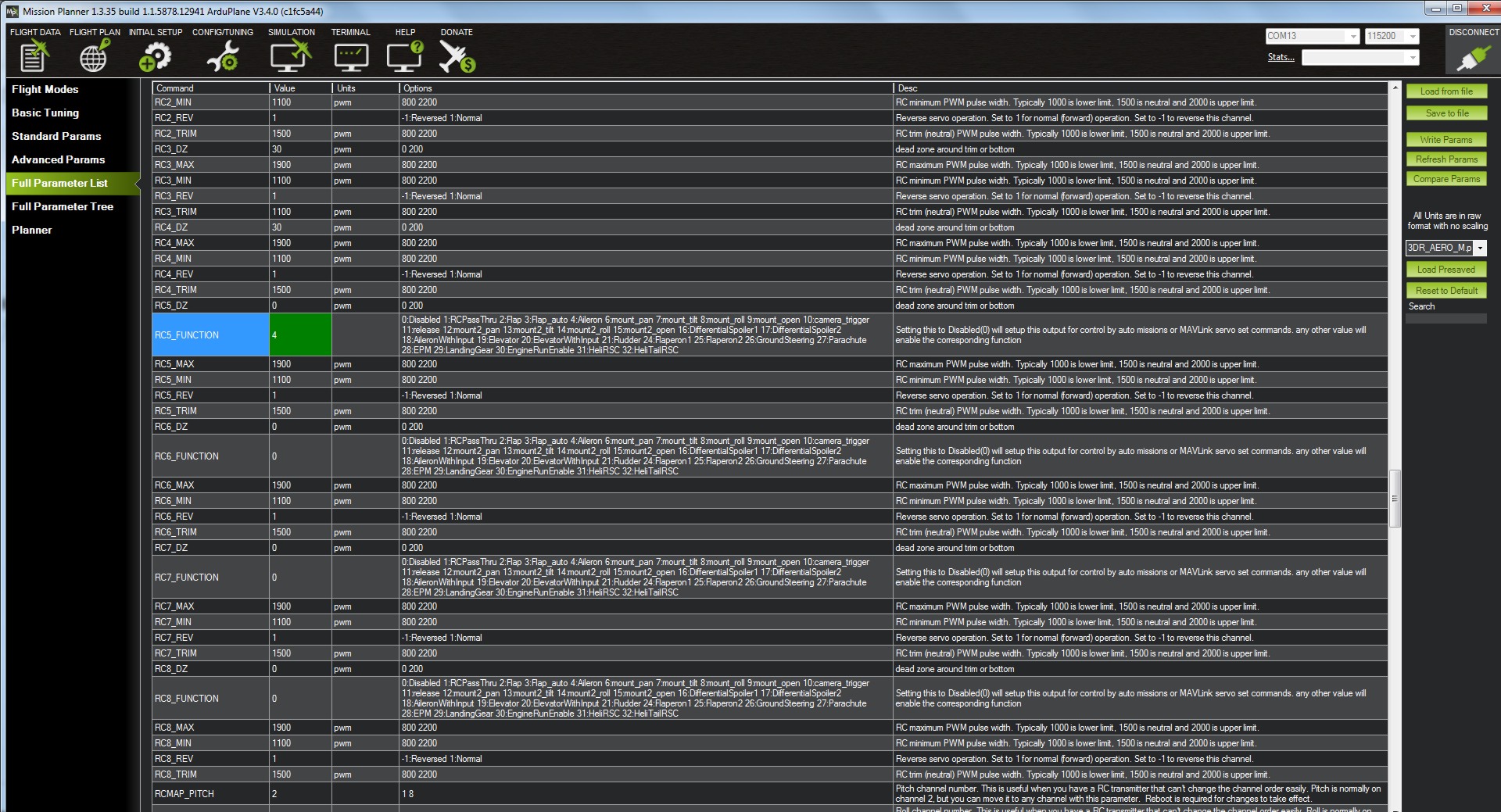Expand the 115200 baud rate dropdown
The width and height of the screenshot is (1501, 812).
[x=1412, y=37]
